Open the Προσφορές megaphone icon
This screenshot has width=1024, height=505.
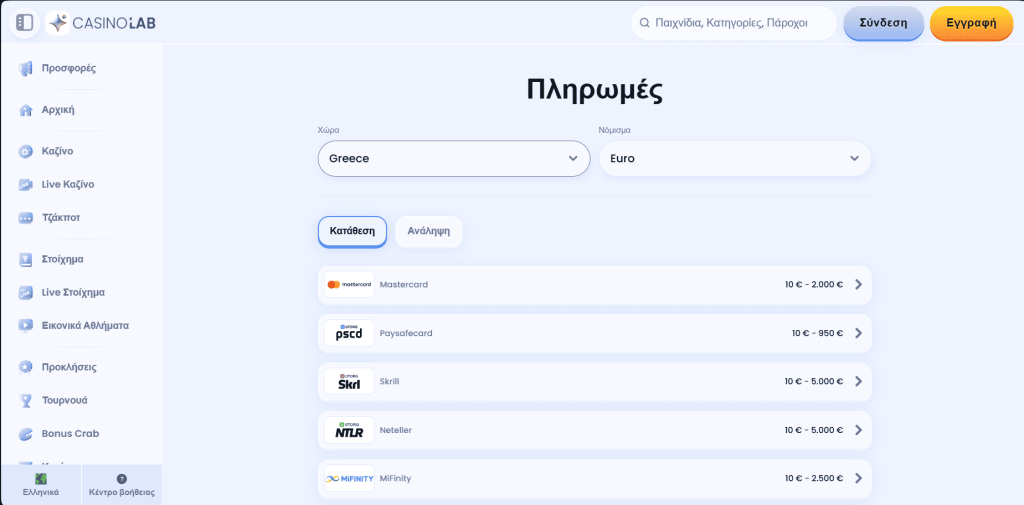[x=25, y=69]
